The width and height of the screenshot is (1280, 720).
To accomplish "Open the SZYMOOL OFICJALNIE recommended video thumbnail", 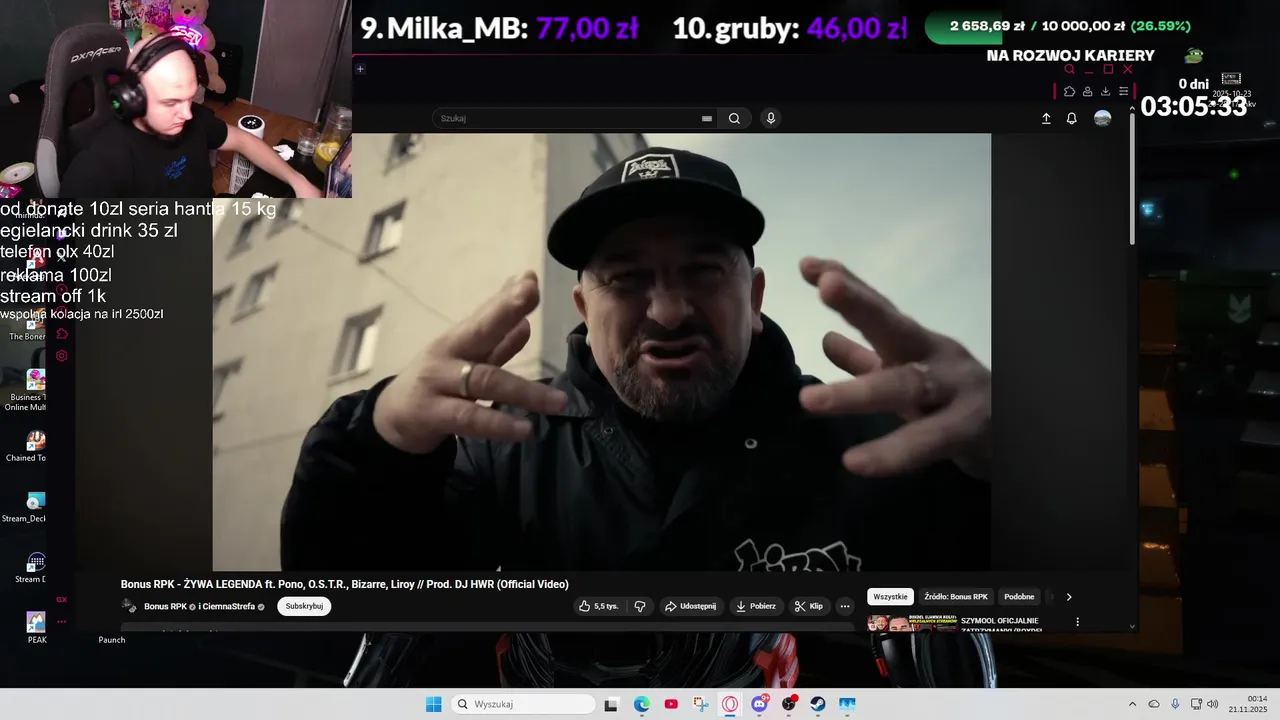I will pyautogui.click(x=911, y=624).
